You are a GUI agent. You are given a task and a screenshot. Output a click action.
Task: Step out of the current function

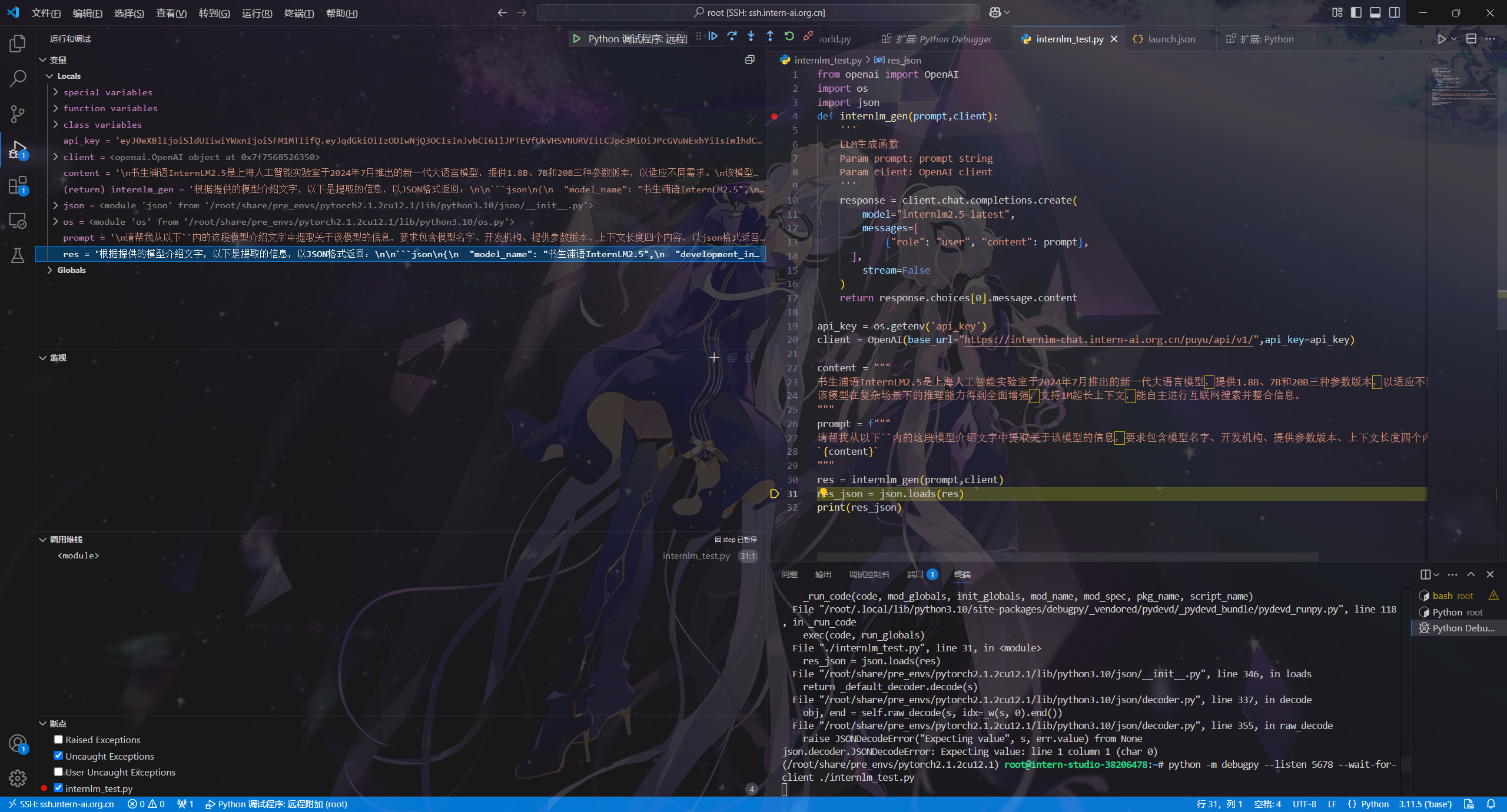pos(770,36)
